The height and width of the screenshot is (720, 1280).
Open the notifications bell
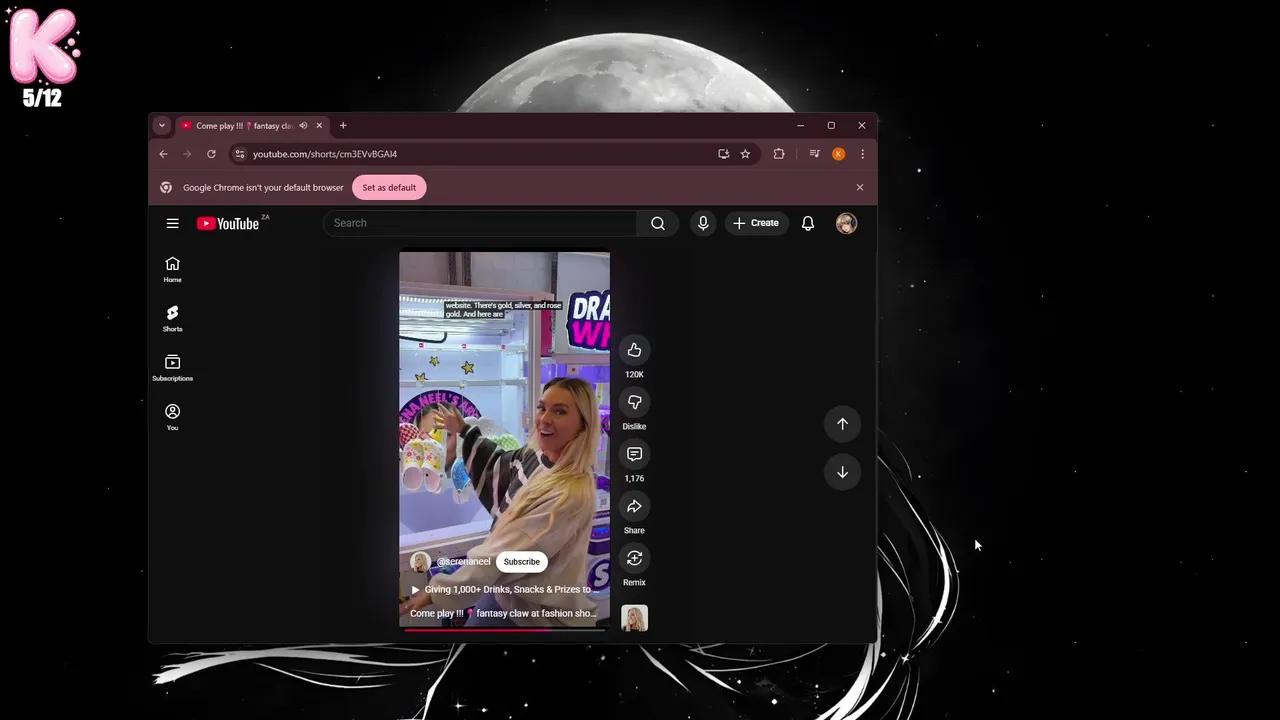pos(808,223)
